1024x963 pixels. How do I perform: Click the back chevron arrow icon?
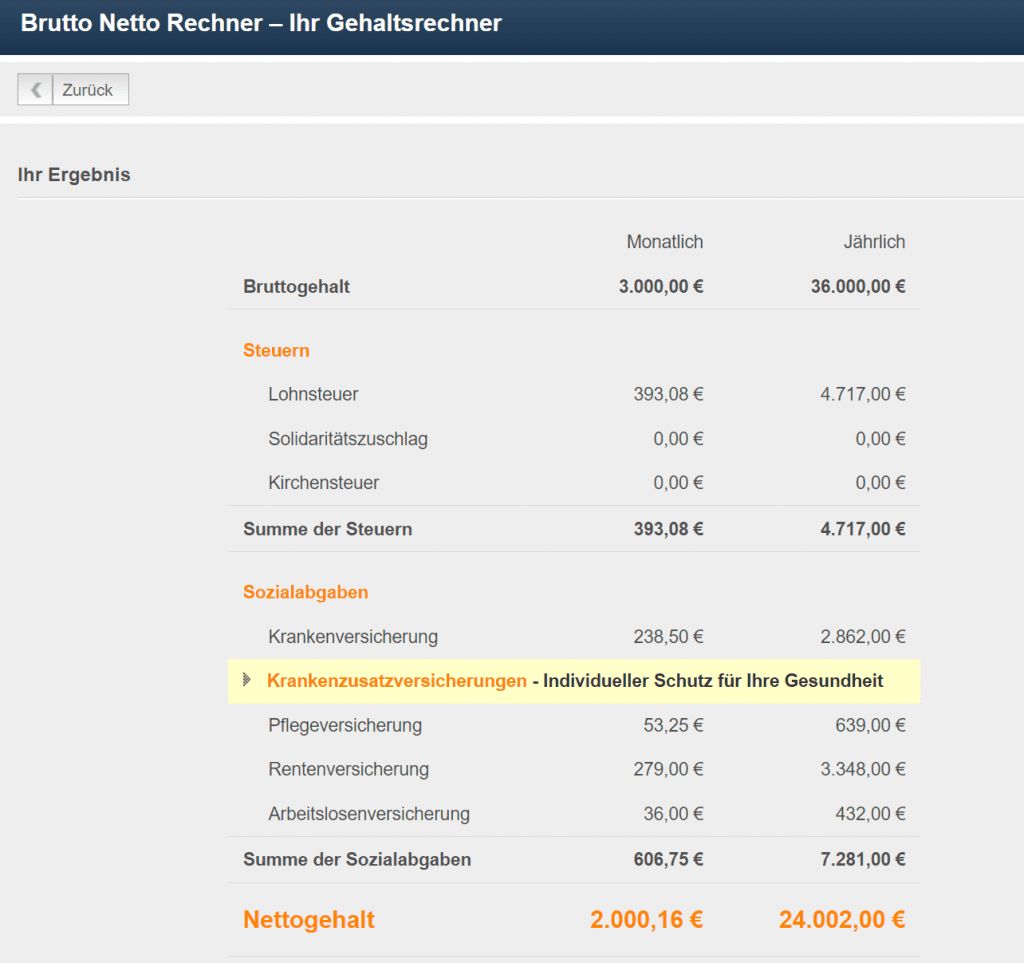(35, 90)
